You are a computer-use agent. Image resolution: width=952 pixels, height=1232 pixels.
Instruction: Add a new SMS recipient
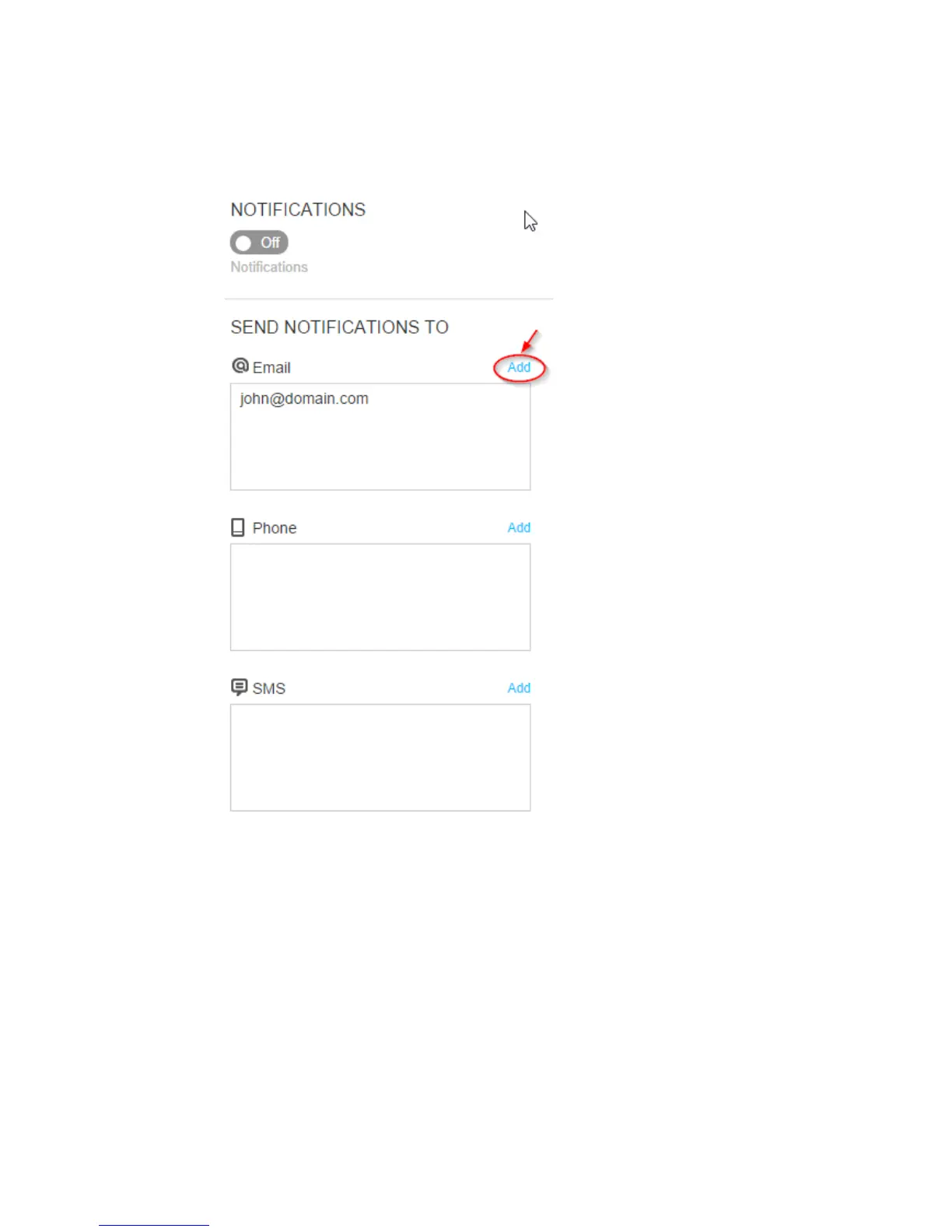(519, 688)
